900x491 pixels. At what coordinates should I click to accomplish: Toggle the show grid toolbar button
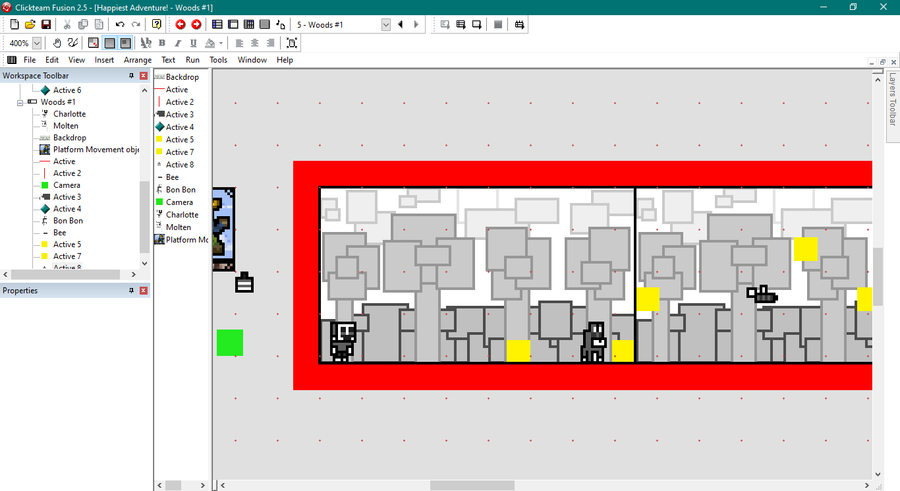click(93, 43)
